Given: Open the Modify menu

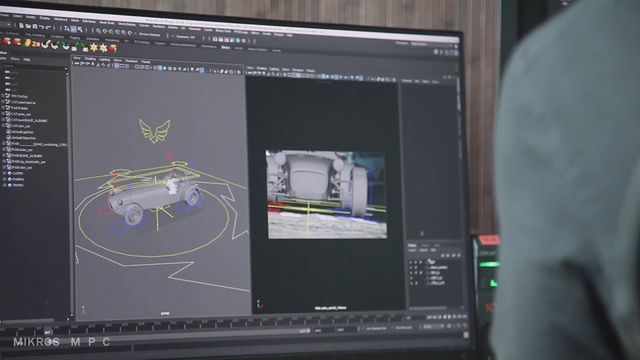Looking at the screenshot, I should [x=31, y=17].
